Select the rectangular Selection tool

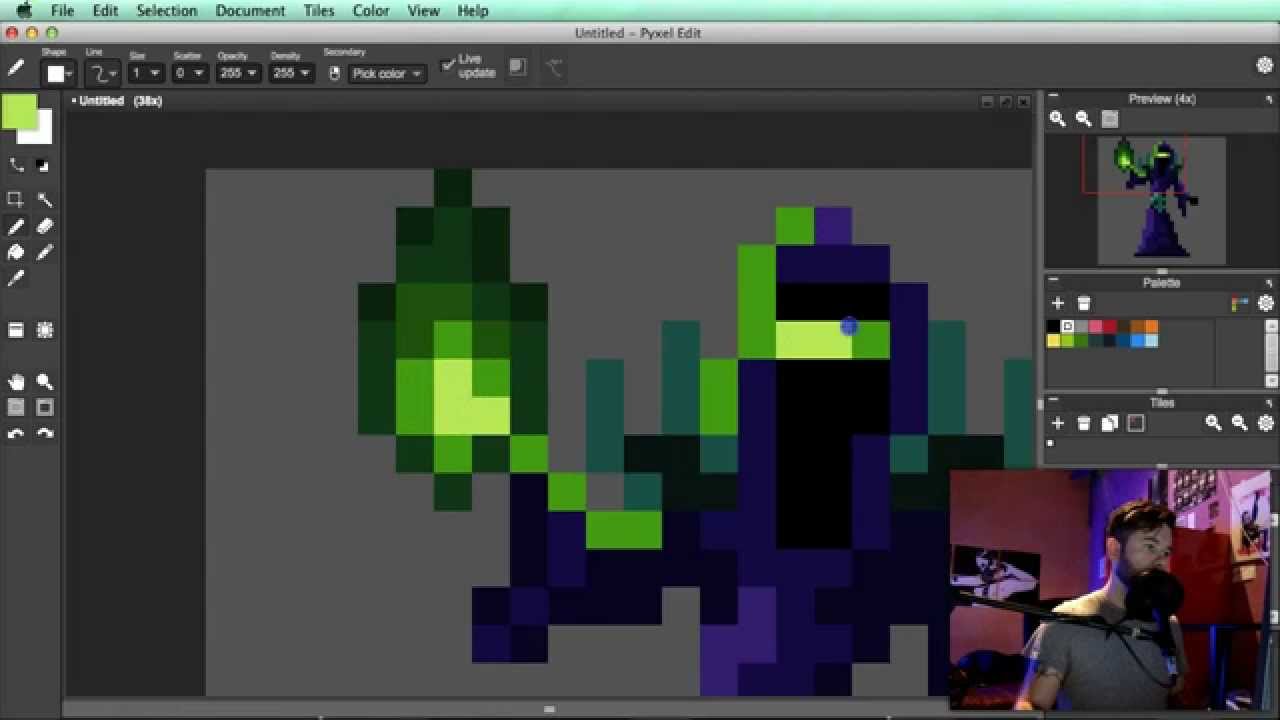pyautogui.click(x=16, y=200)
